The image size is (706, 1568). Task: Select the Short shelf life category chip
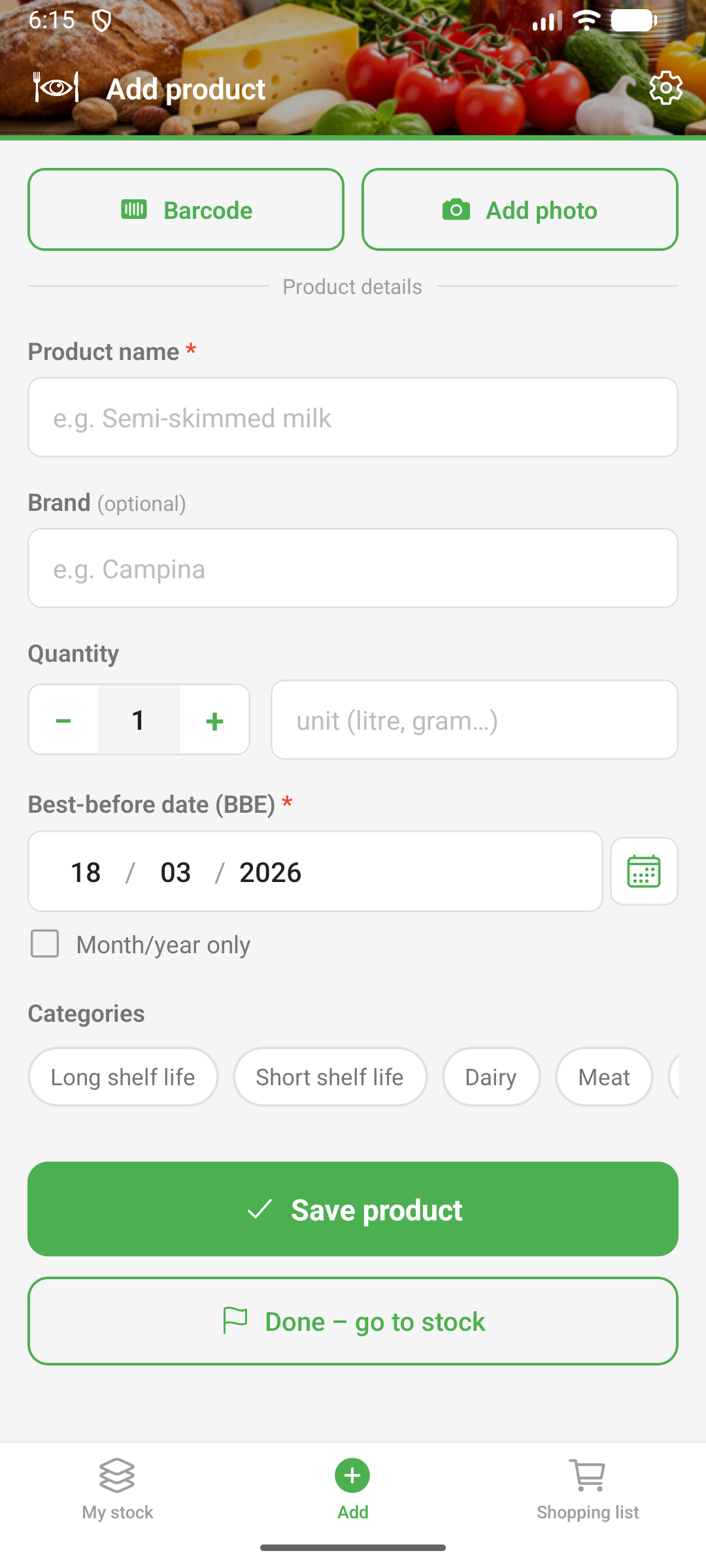click(x=330, y=1077)
